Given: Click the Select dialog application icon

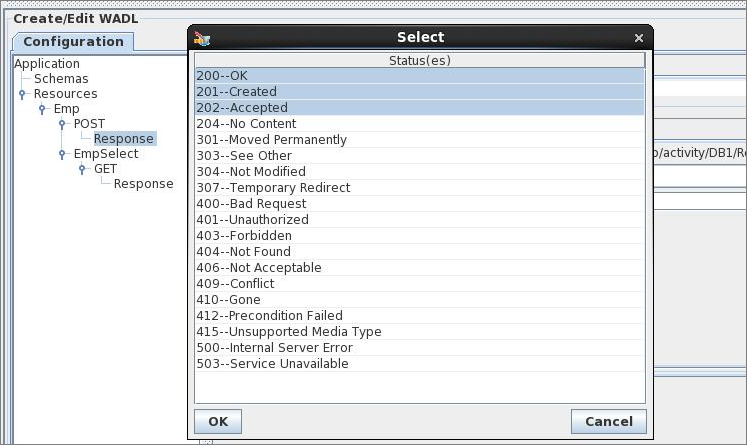Looking at the screenshot, I should point(202,38).
